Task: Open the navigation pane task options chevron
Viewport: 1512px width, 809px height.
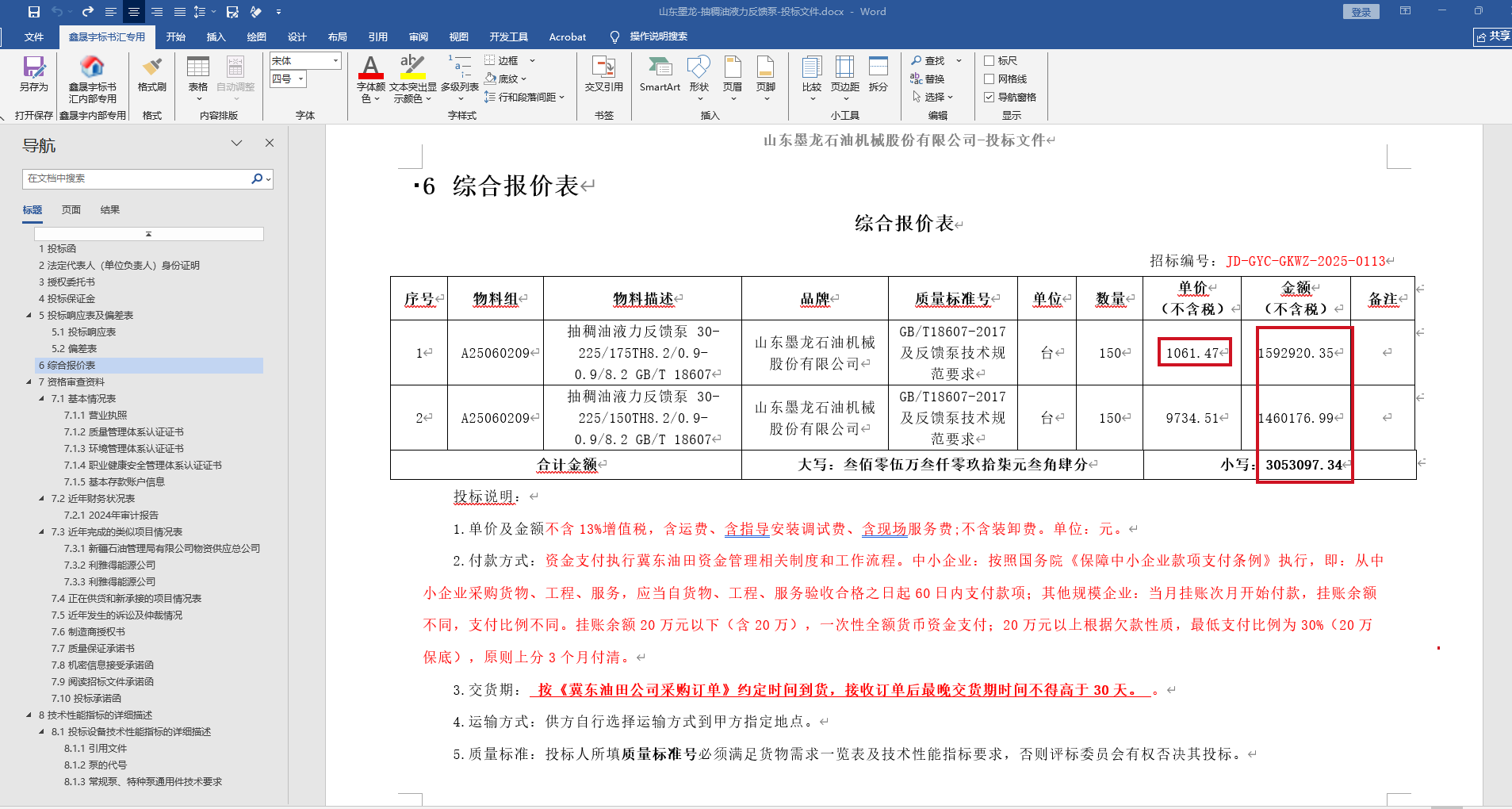Action: click(236, 143)
